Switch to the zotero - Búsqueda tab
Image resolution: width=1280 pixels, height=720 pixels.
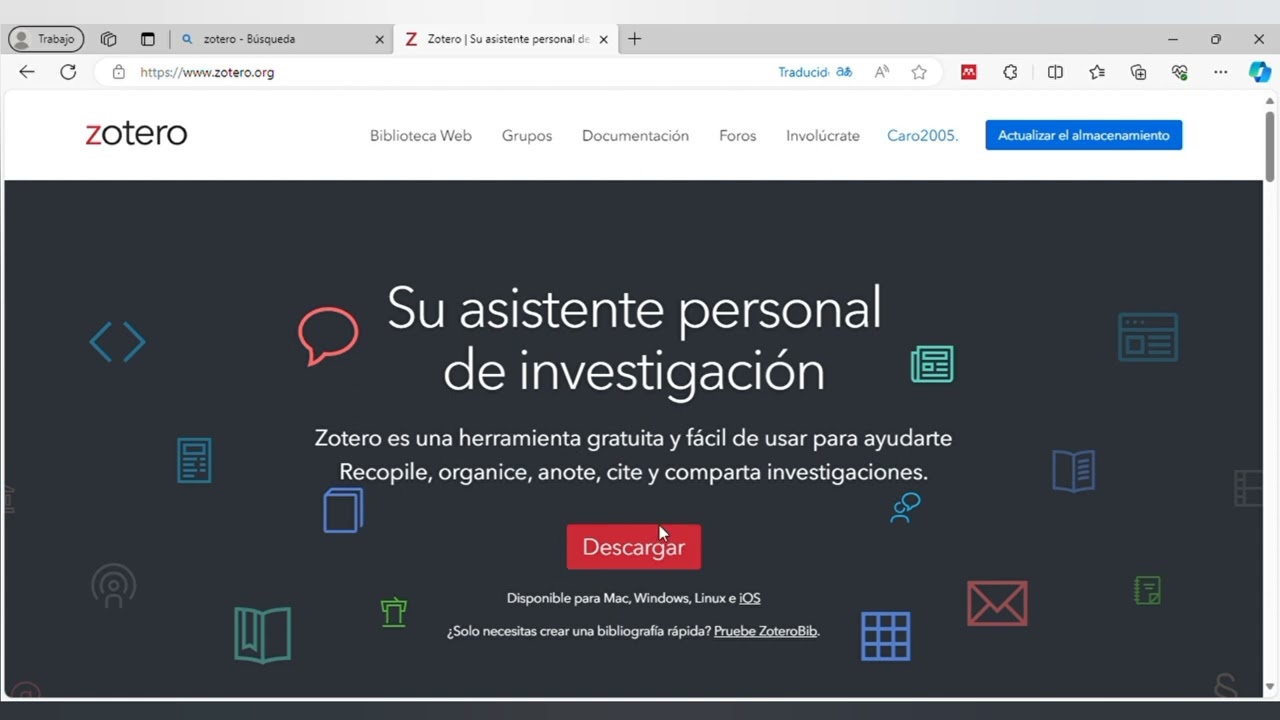click(x=282, y=39)
